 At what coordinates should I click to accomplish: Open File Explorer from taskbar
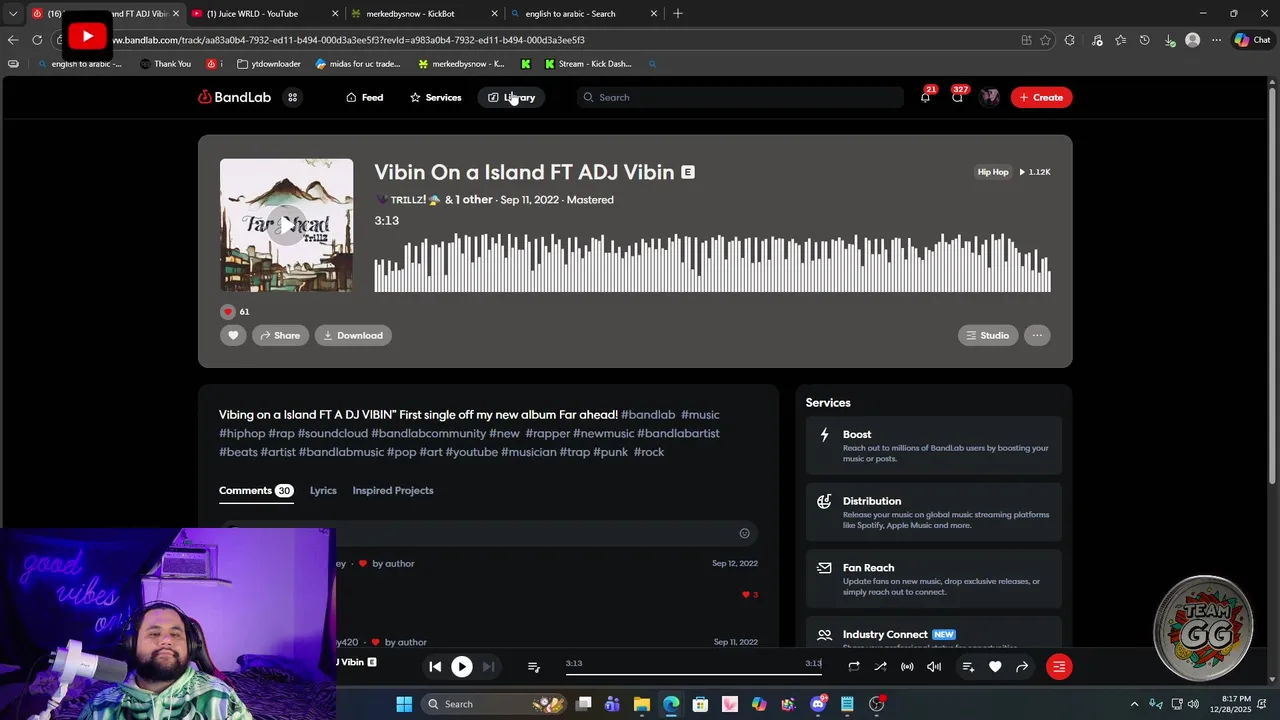point(642,704)
